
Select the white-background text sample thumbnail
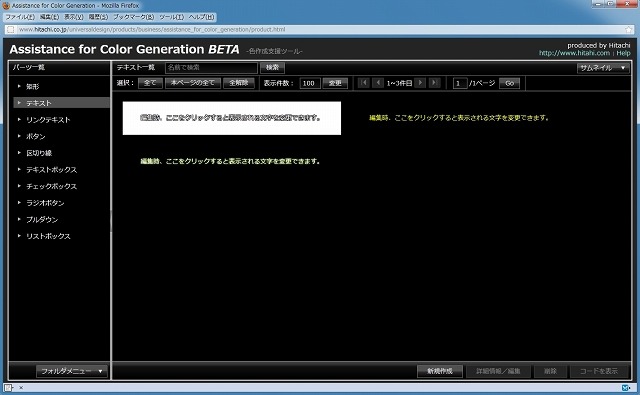231,118
